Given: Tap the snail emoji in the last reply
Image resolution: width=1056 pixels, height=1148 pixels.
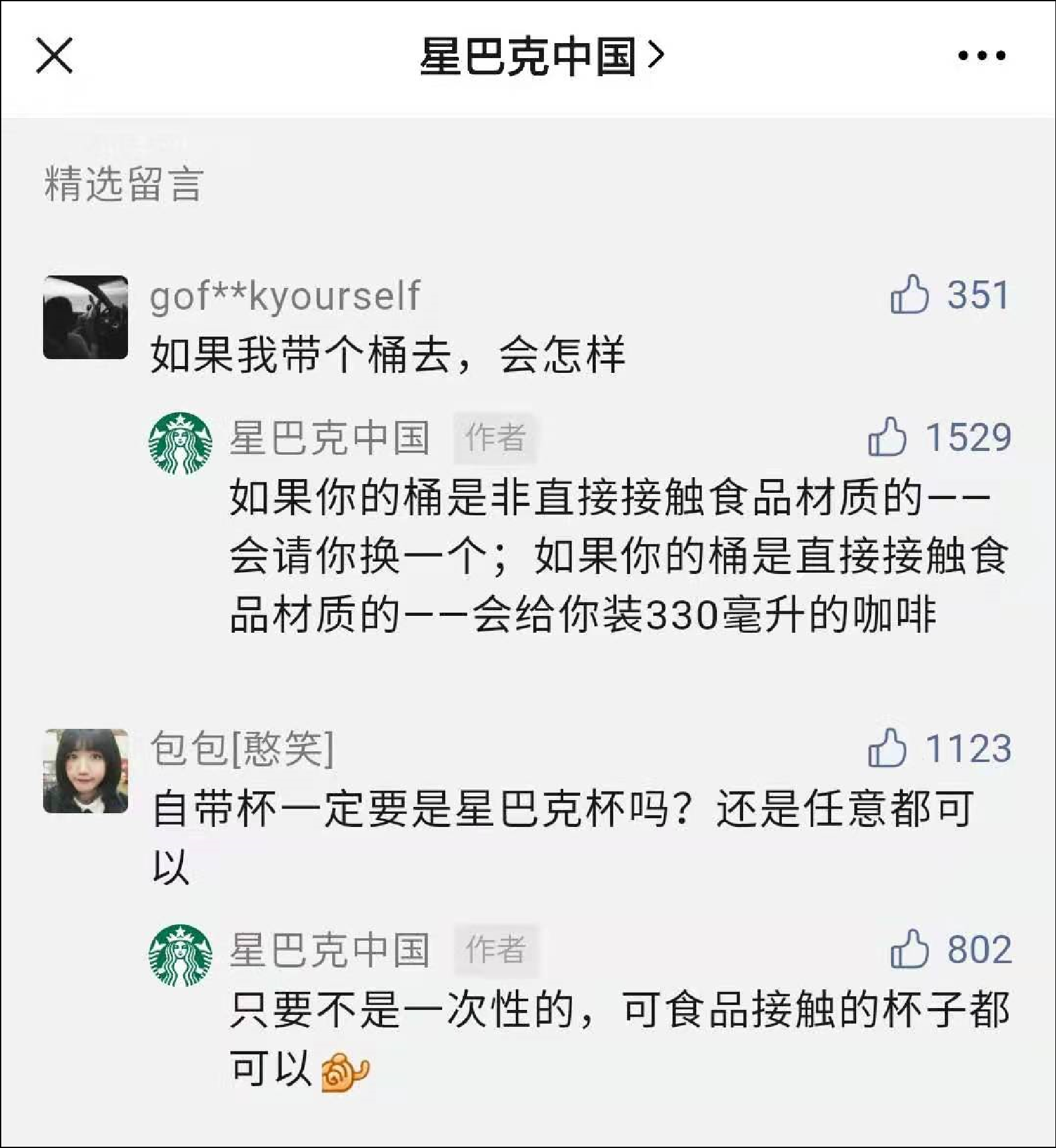Looking at the screenshot, I should tap(345, 1072).
